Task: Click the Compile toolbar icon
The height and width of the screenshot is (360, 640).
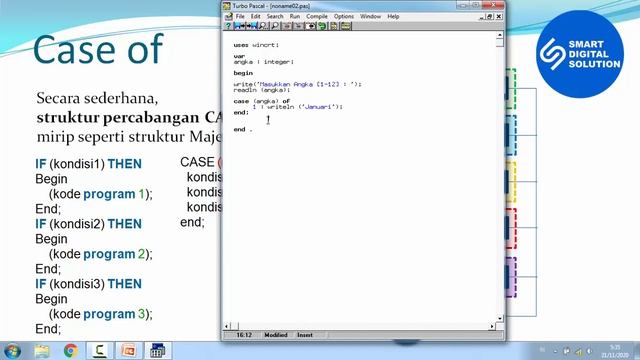Action: click(x=334, y=26)
